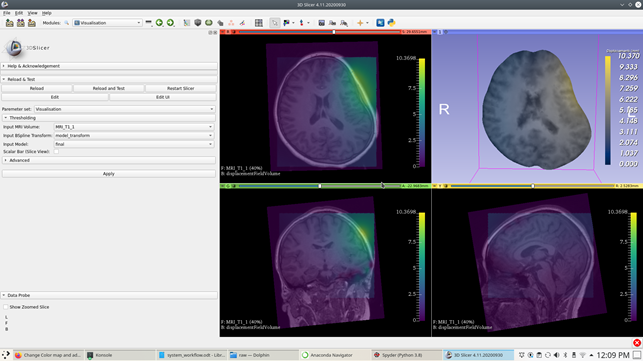
Task: Switch to Spyder (Python 3.8) taskbar window
Action: tap(407, 355)
